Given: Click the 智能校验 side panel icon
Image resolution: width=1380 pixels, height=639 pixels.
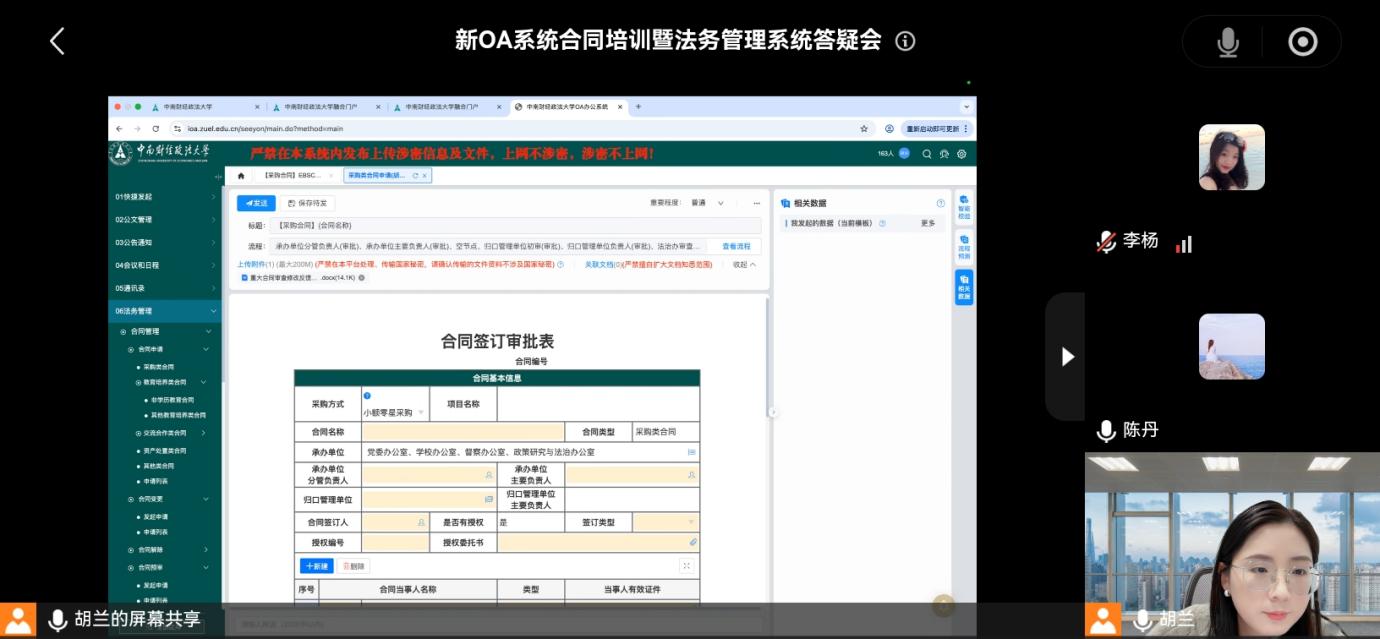Looking at the screenshot, I should pos(964,208).
